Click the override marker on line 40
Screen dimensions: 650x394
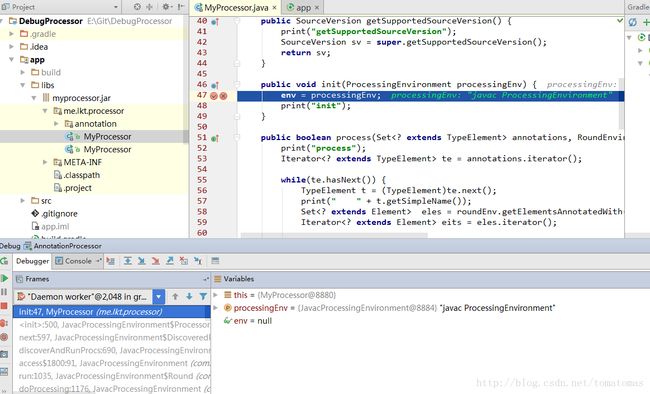(215, 22)
